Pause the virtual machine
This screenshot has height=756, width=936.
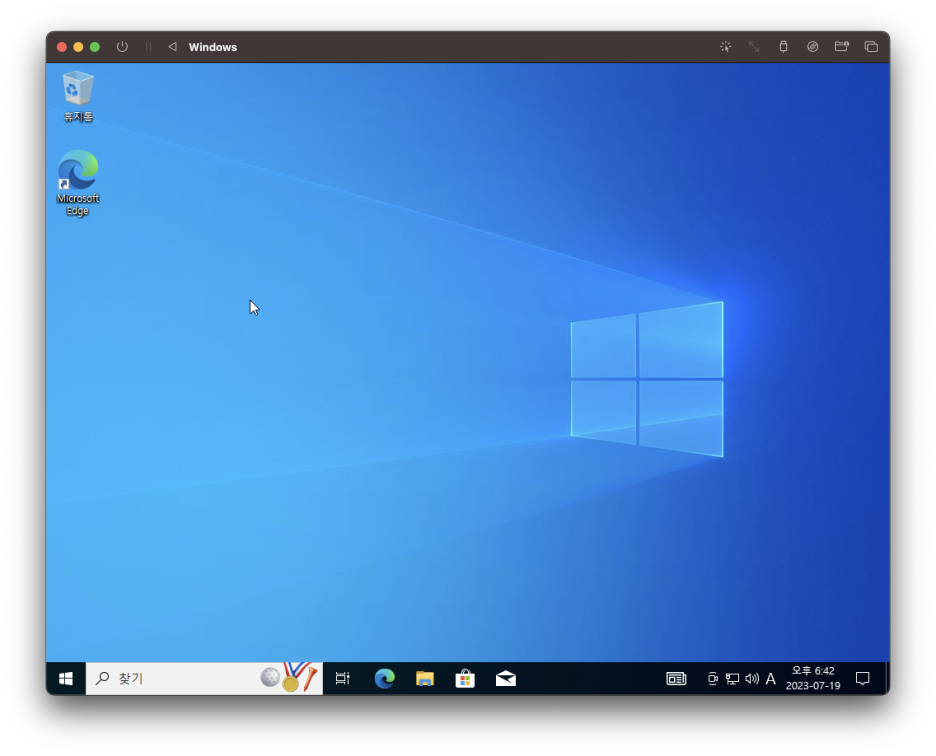[x=148, y=47]
